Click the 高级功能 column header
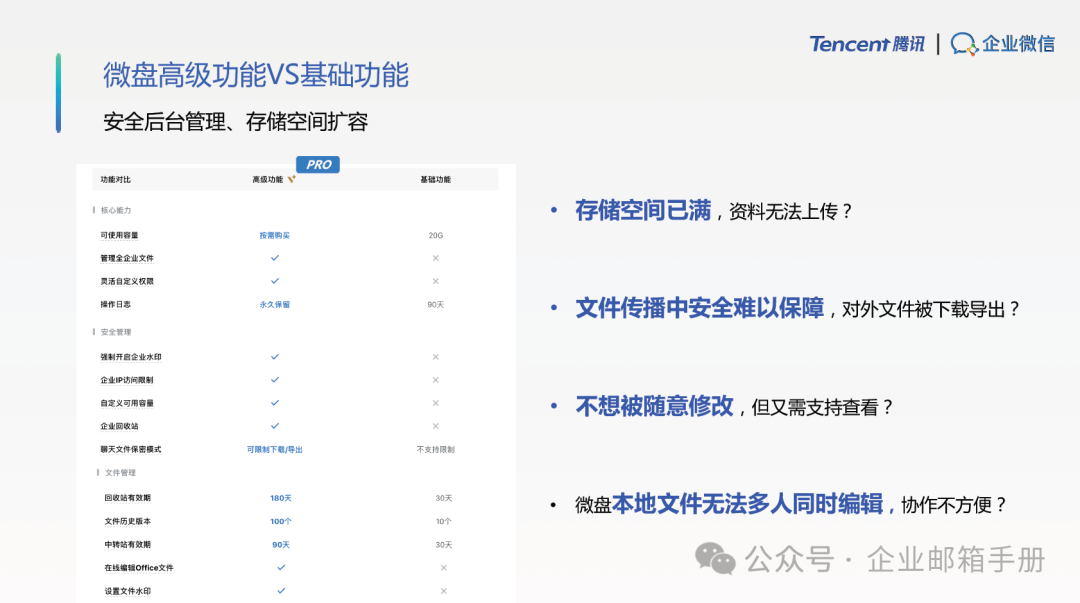 coord(267,180)
